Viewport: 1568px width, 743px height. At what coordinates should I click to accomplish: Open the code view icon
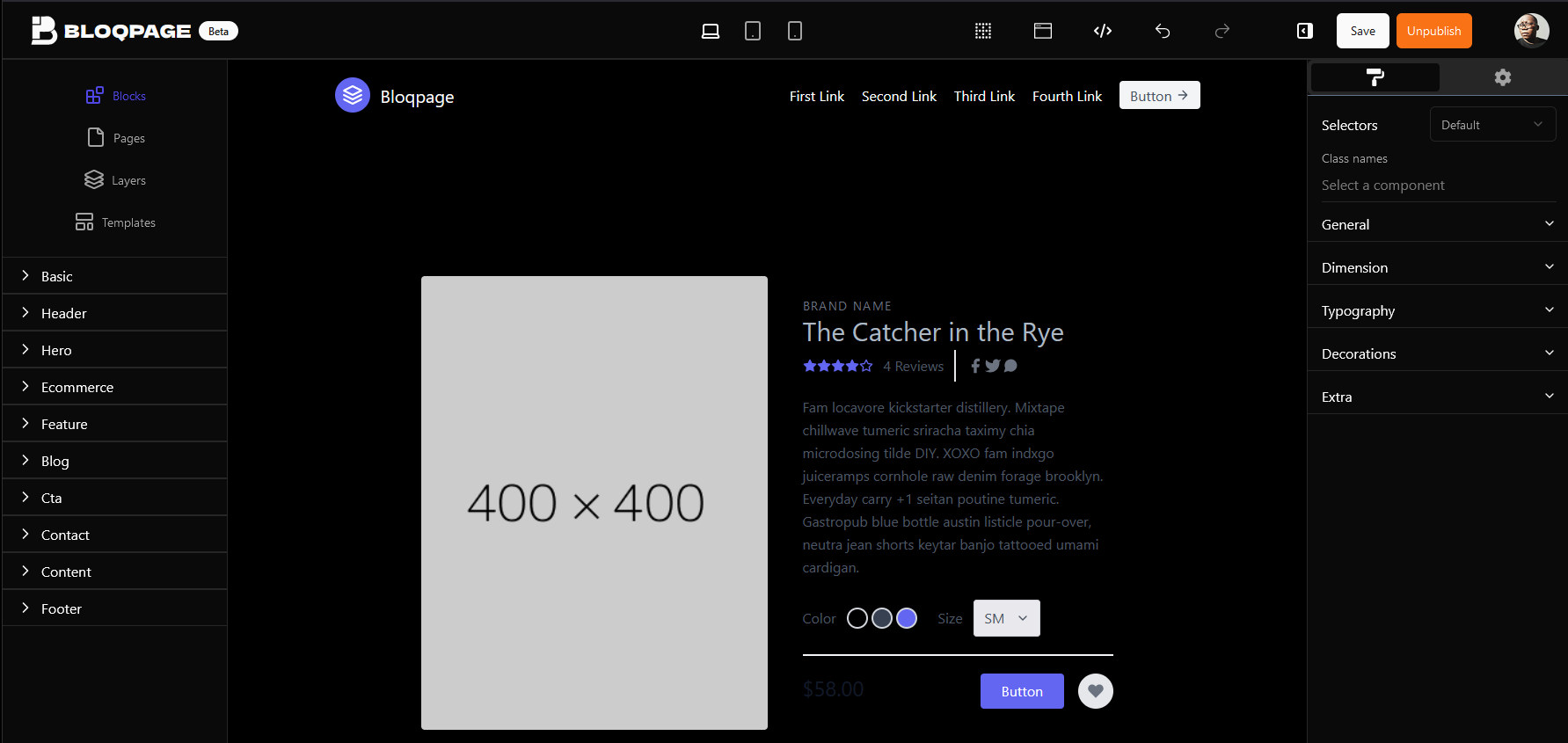pyautogui.click(x=1103, y=32)
